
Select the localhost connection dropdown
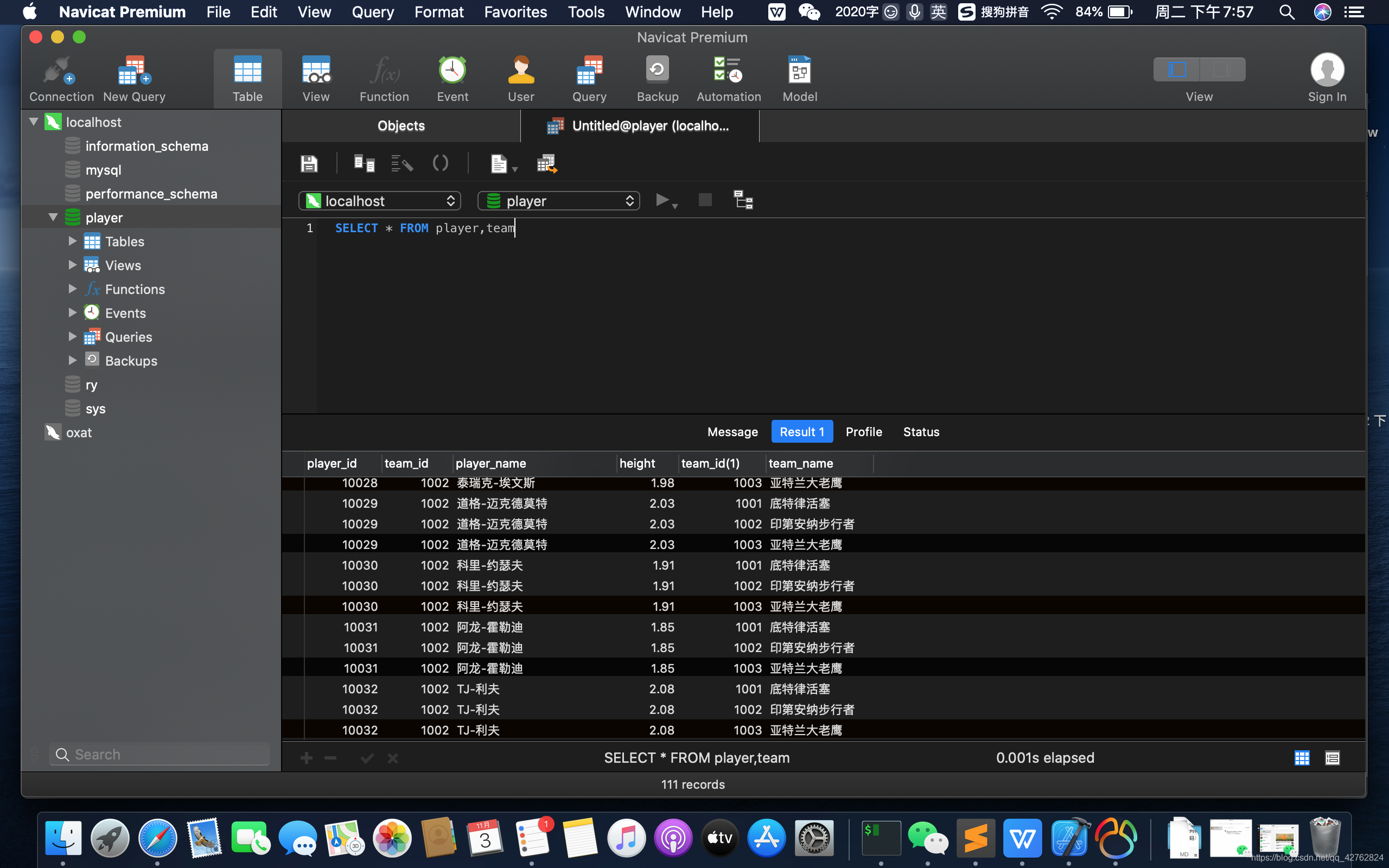pos(380,201)
